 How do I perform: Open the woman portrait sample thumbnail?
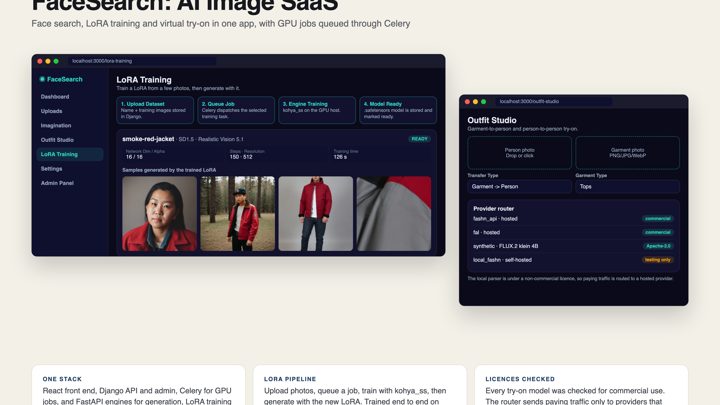(159, 214)
